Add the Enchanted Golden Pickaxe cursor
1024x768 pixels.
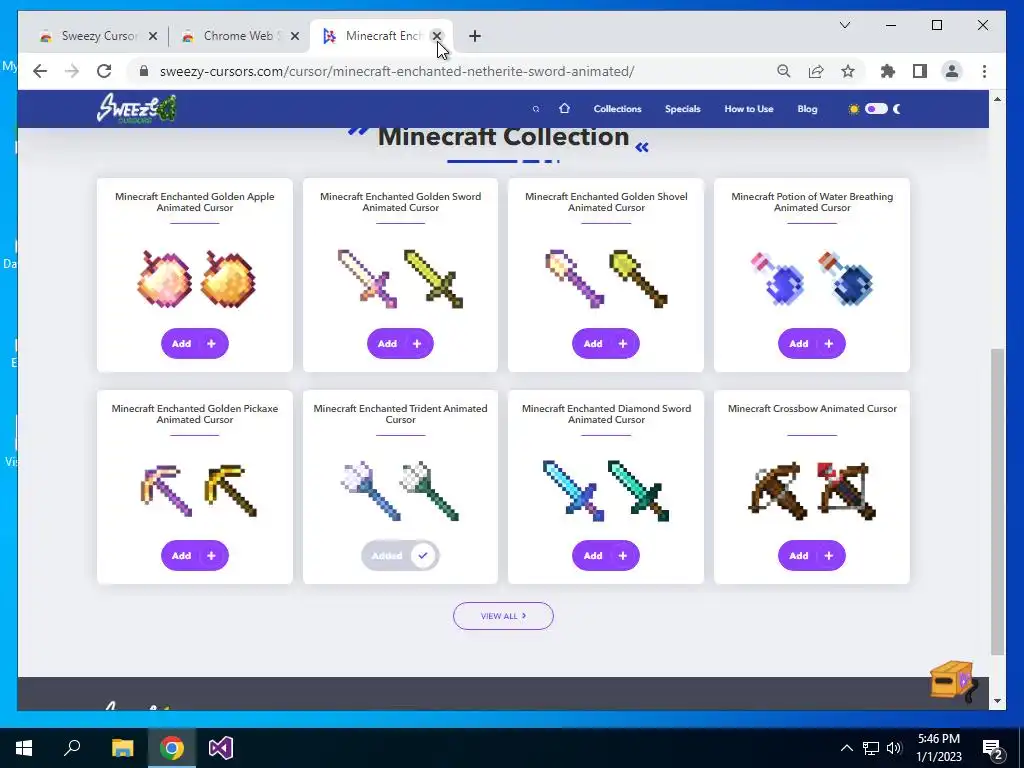tap(195, 556)
